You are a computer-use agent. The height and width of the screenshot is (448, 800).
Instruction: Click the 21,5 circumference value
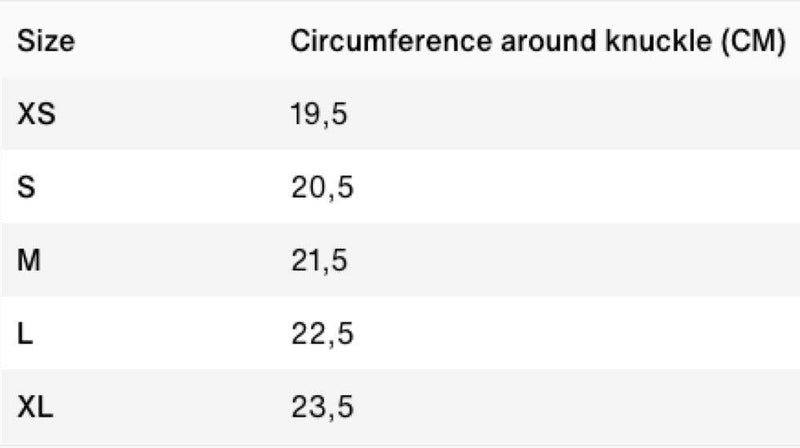pos(319,261)
